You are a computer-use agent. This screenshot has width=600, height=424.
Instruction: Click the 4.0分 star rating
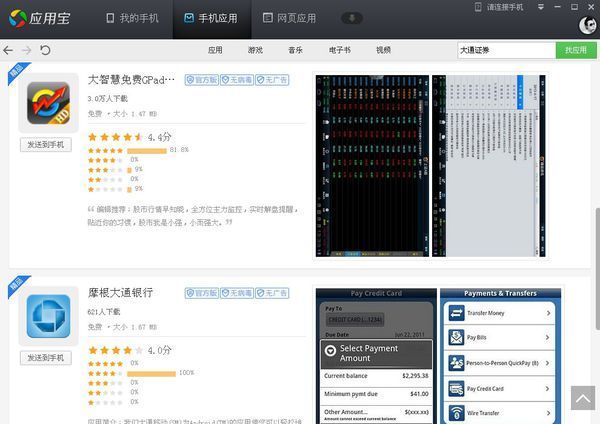click(x=130, y=350)
